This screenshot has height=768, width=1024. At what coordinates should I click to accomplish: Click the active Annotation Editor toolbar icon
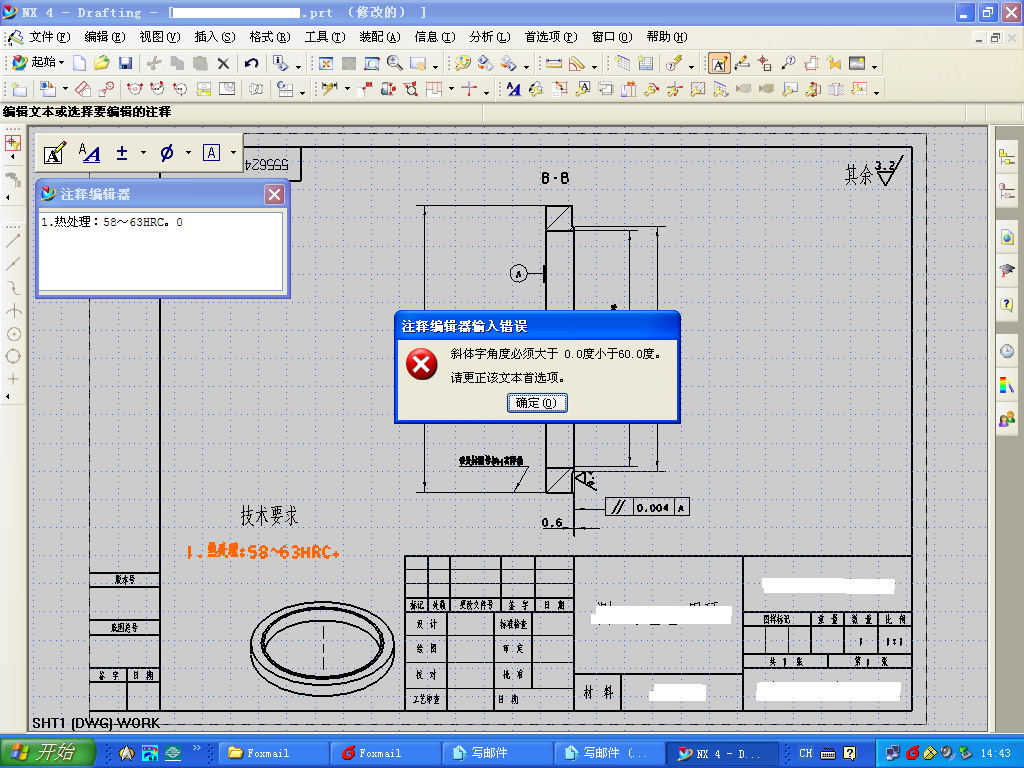[719, 63]
